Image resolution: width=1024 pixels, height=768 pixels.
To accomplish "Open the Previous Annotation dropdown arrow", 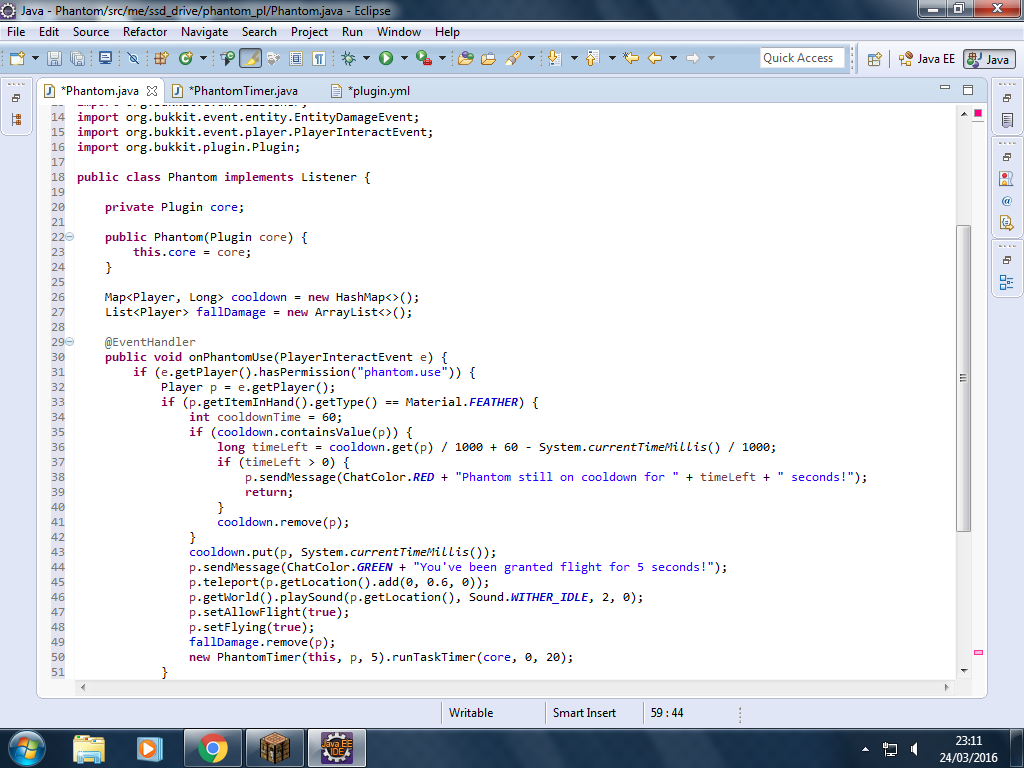I will pyautogui.click(x=612, y=58).
